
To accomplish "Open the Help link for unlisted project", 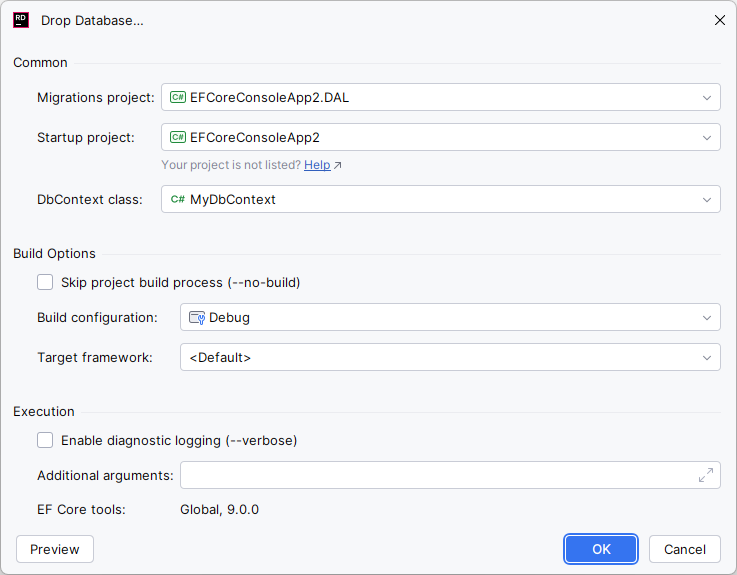I will point(317,165).
